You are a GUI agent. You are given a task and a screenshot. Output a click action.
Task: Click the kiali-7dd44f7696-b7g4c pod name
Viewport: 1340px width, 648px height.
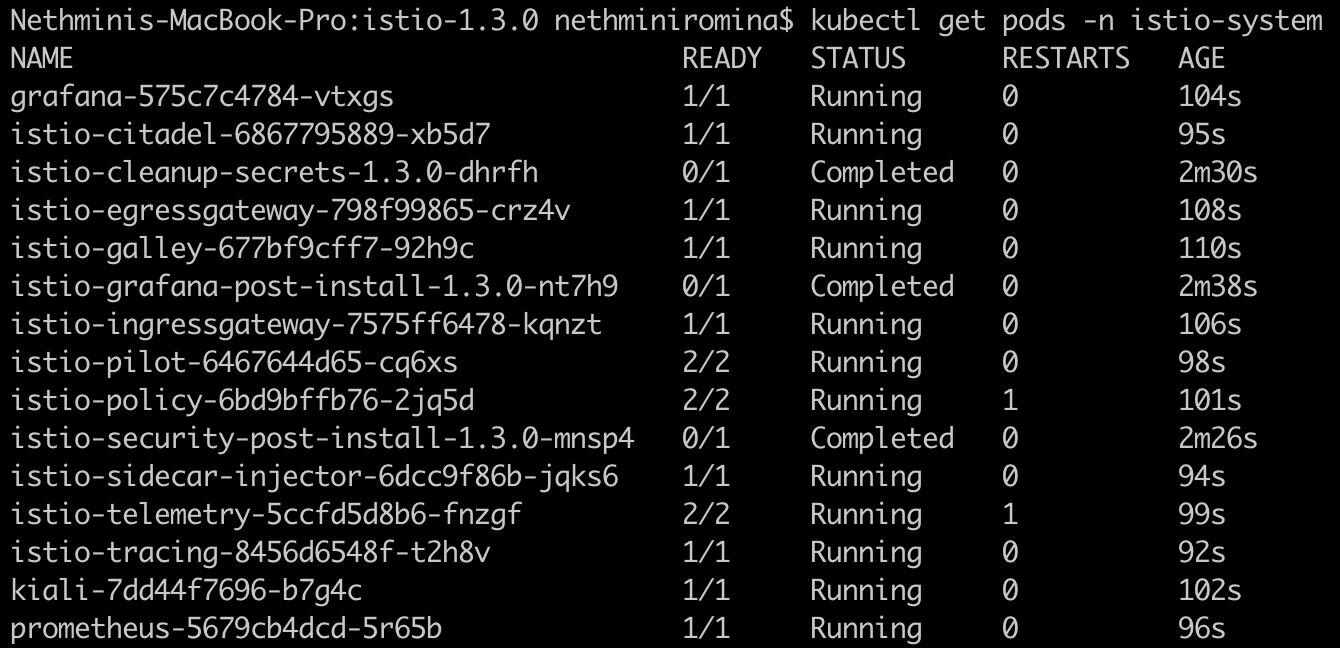(x=186, y=591)
